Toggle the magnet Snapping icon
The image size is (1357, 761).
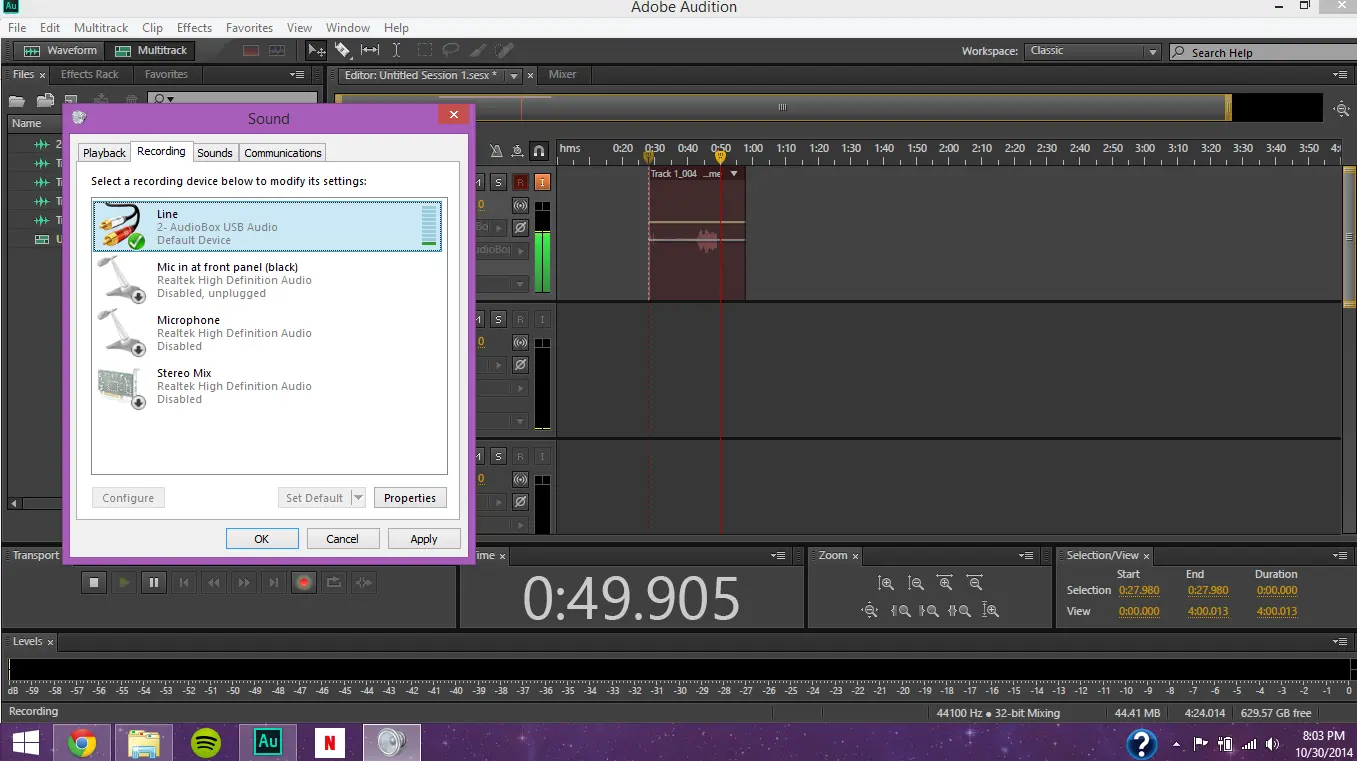[539, 151]
